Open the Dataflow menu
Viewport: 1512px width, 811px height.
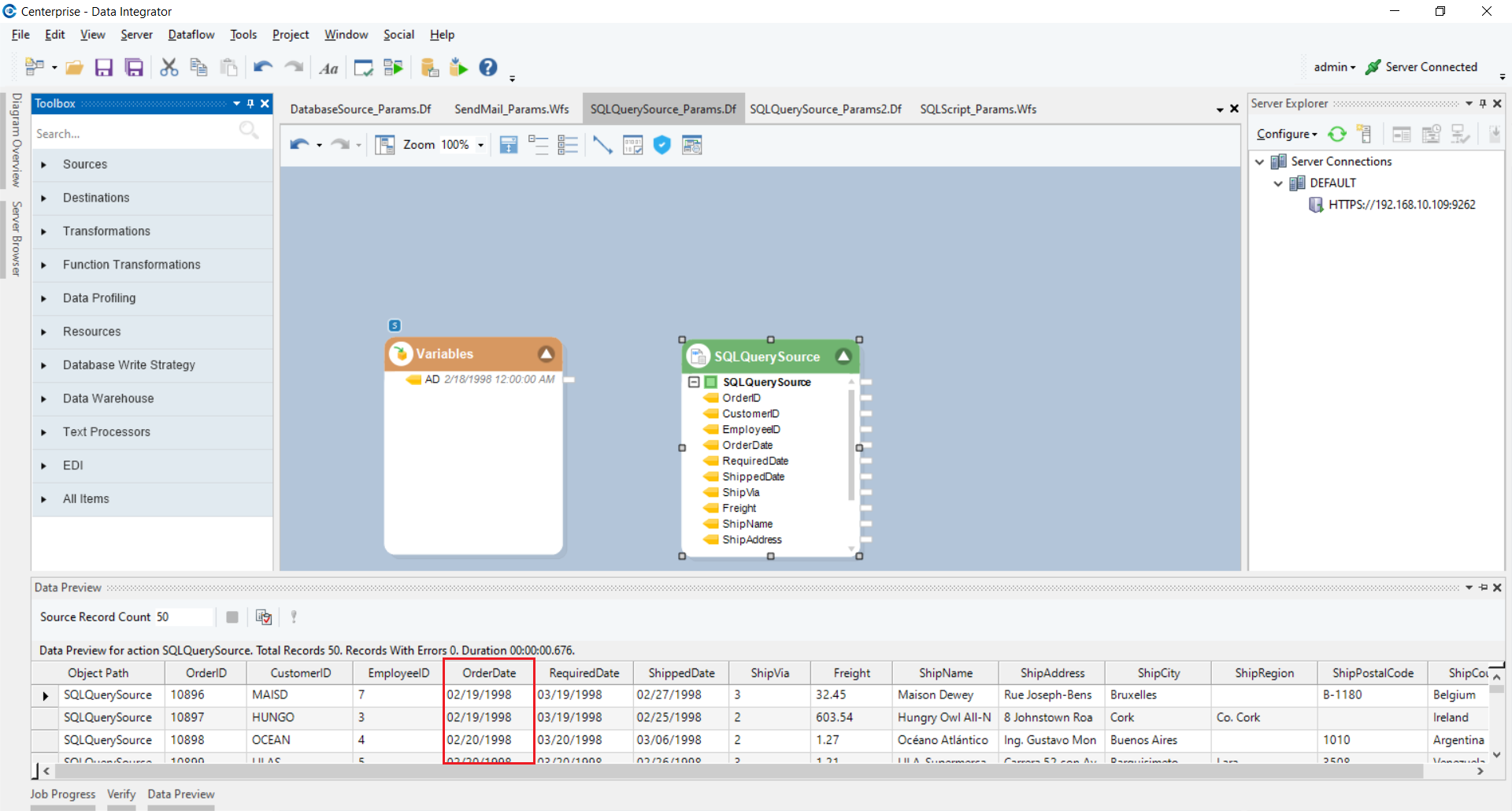pyautogui.click(x=191, y=35)
